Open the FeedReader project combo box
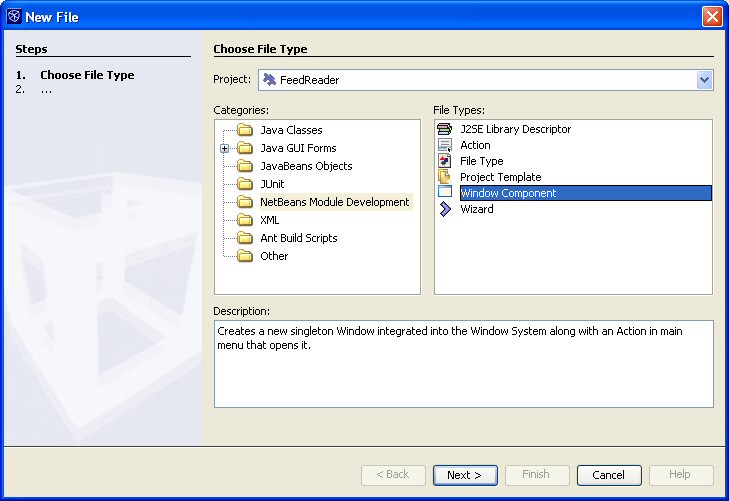 pyautogui.click(x=485, y=80)
